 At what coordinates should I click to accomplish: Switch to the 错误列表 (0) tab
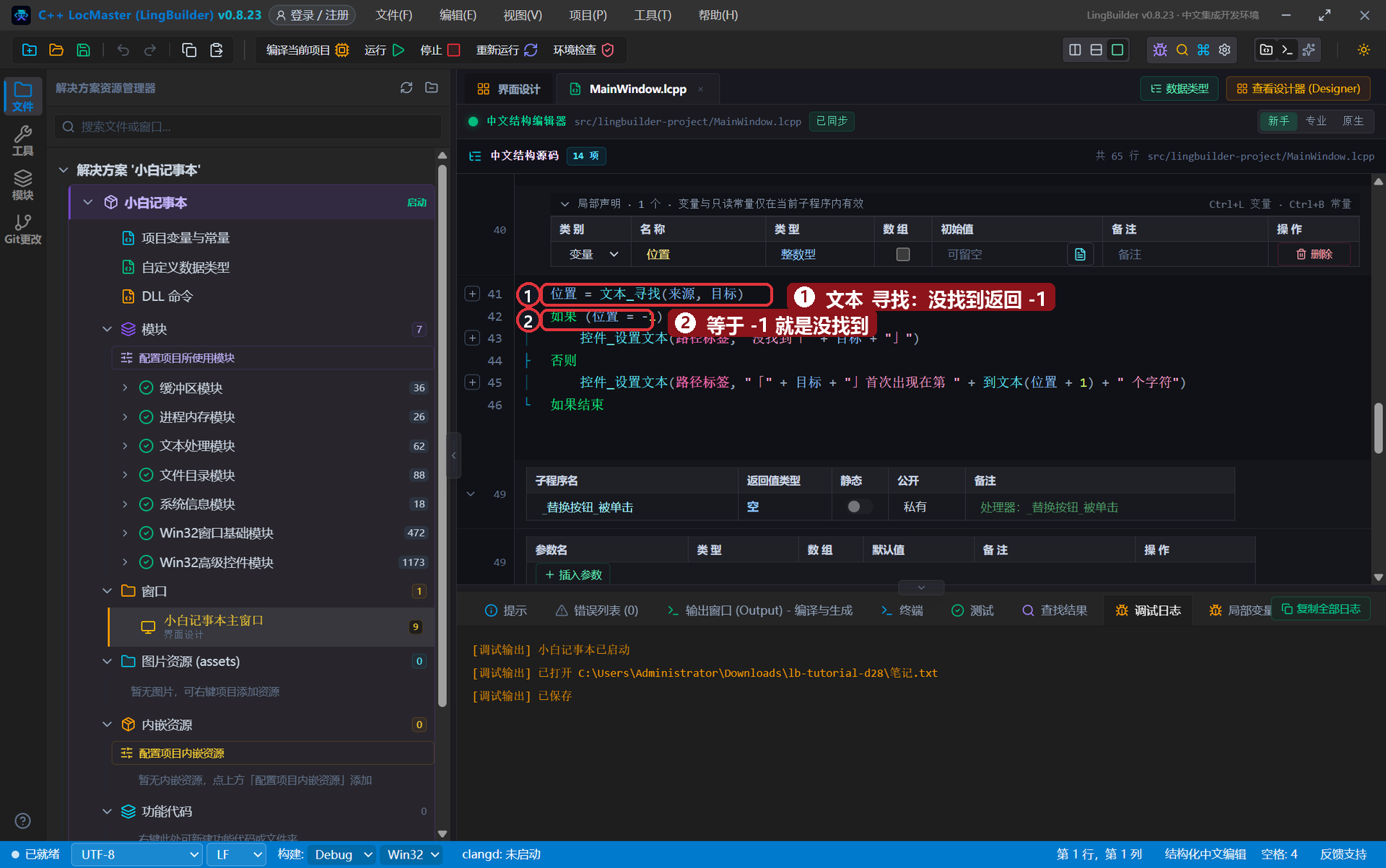(596, 610)
